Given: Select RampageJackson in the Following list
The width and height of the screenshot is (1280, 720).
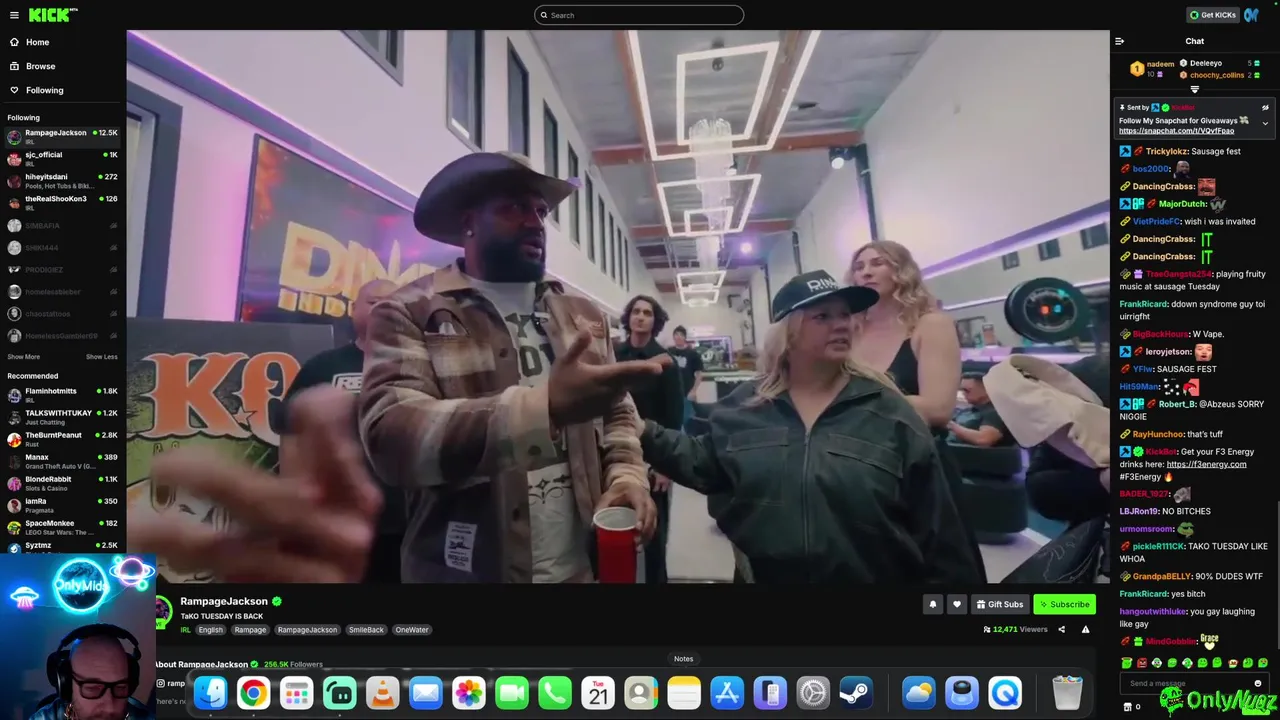Looking at the screenshot, I should 62,137.
